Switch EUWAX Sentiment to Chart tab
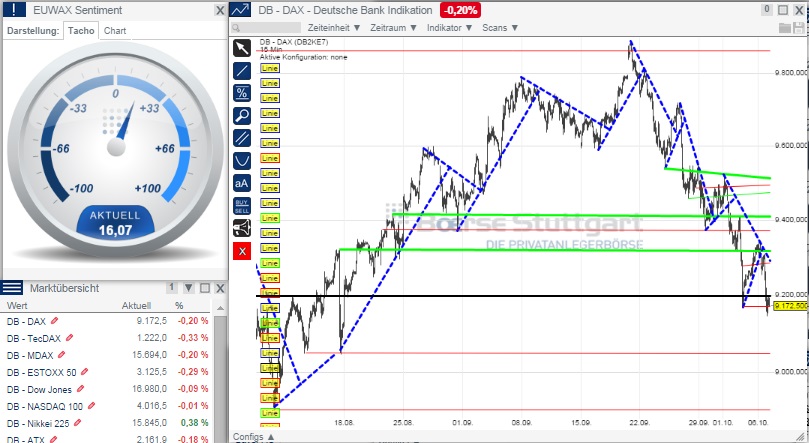Screen dimensions: 809x443 [x=115, y=30]
